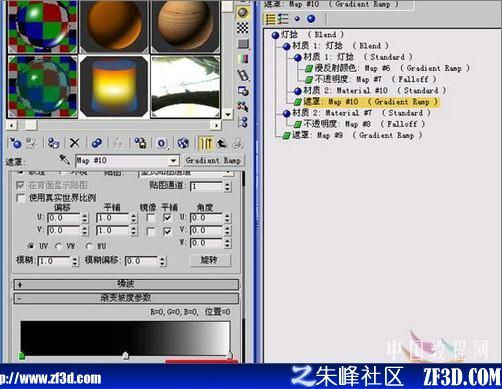Click the Gradient Ramp type button
Screen dimensions: 502x389
pos(214,160)
